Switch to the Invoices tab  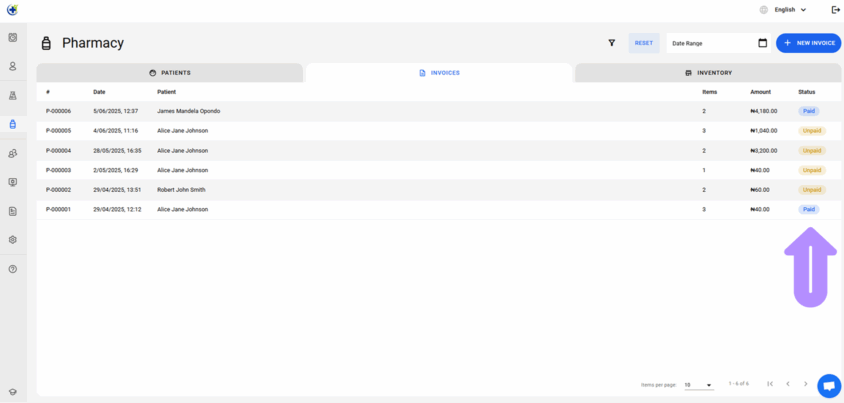tap(439, 73)
